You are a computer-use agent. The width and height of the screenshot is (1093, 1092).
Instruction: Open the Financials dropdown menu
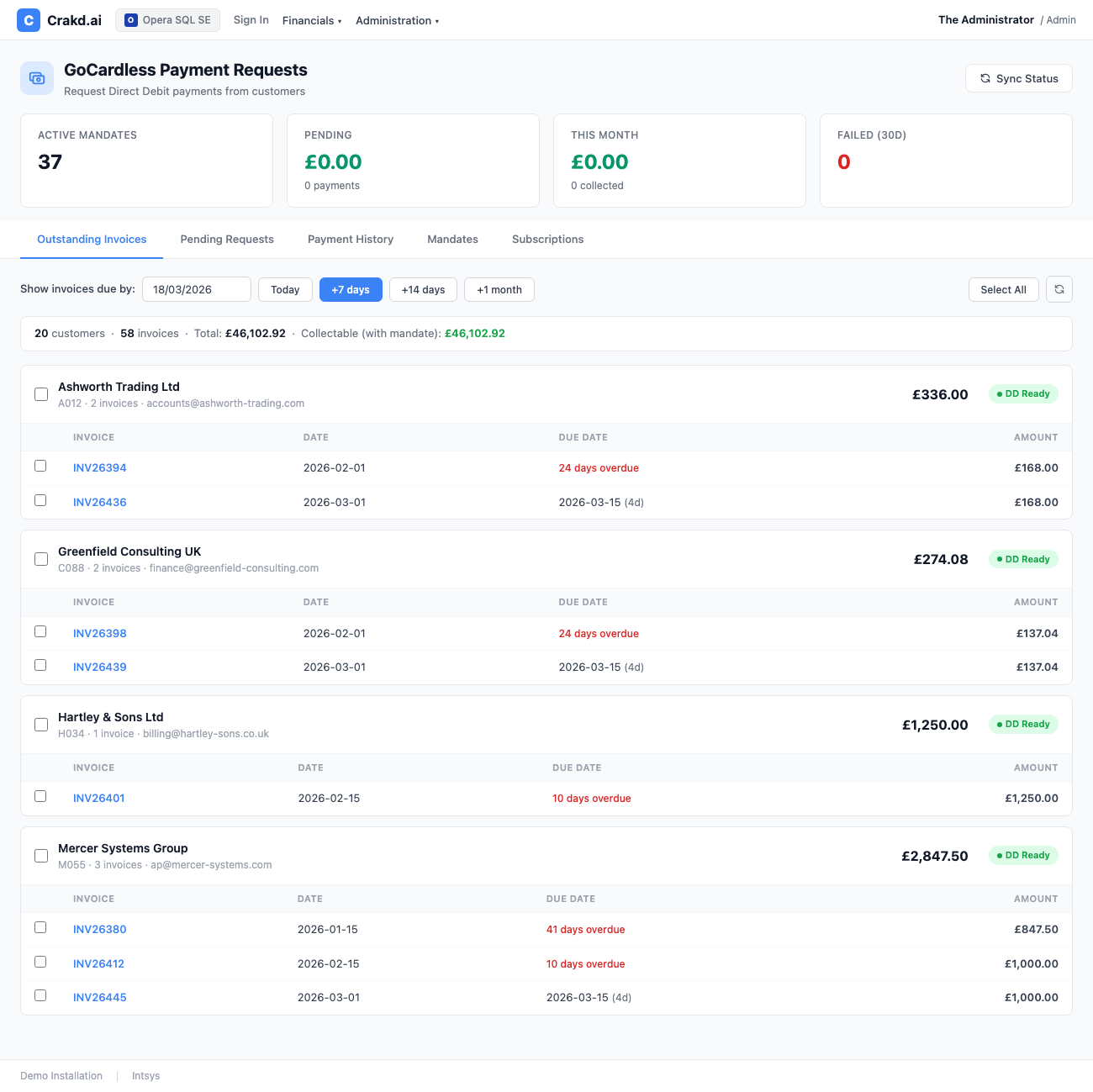pos(311,20)
